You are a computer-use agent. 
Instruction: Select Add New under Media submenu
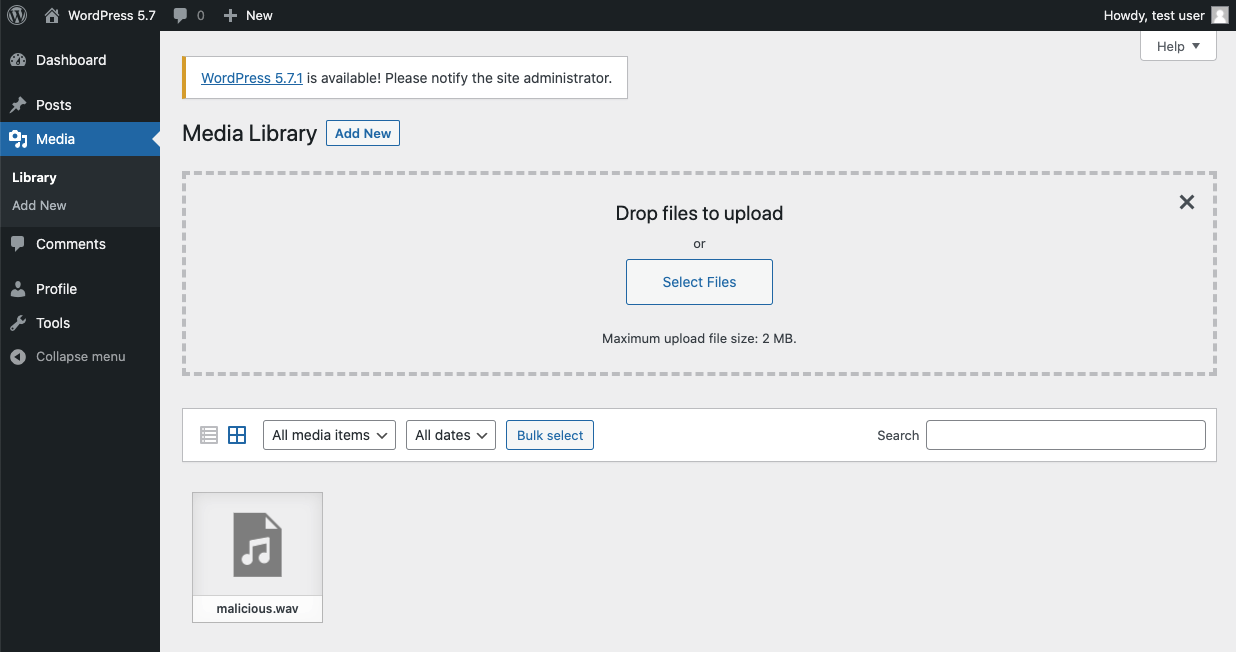tap(39, 205)
